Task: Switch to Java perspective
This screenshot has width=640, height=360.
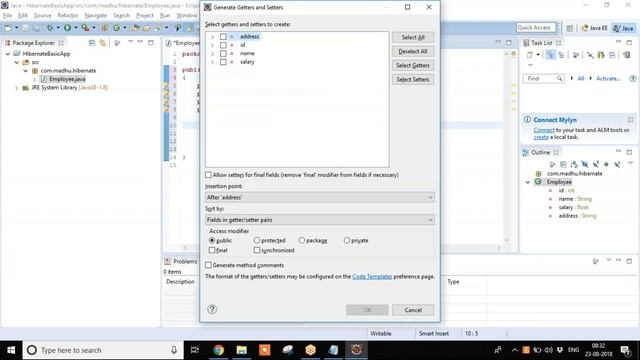Action: [x=623, y=28]
